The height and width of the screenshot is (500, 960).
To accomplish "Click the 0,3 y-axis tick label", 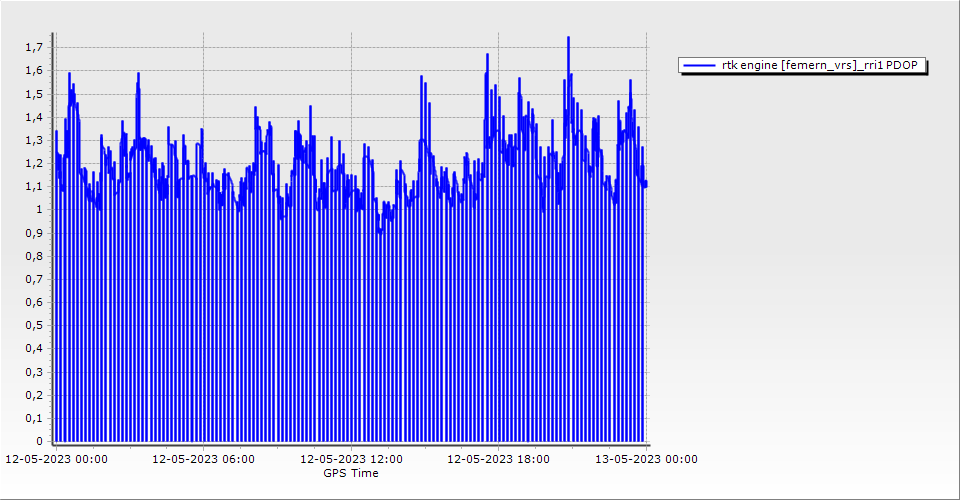I will pos(34,372).
